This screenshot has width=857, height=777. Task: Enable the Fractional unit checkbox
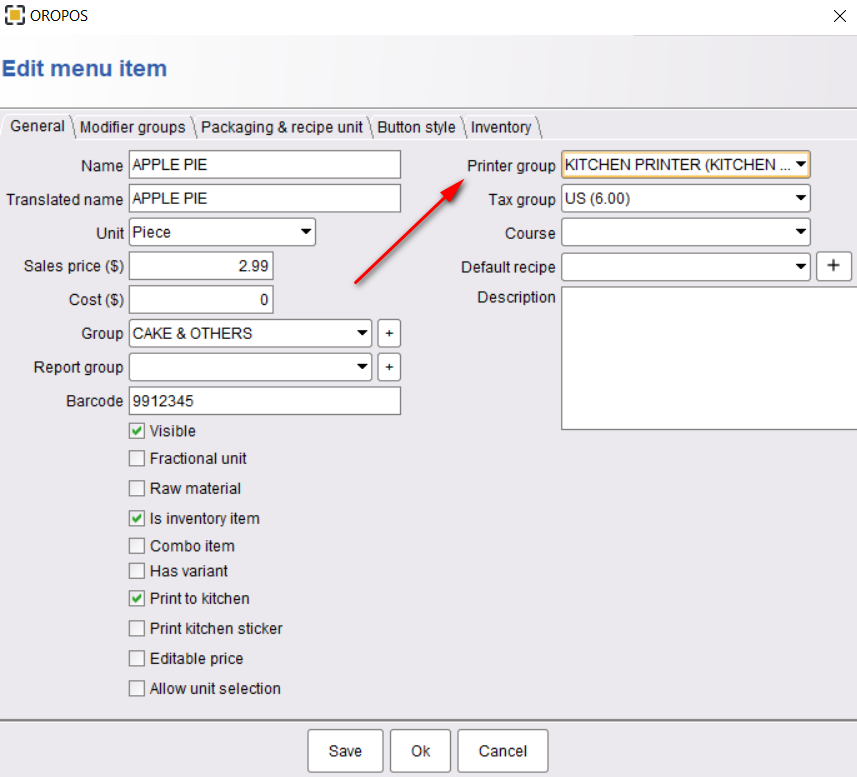coord(137,458)
